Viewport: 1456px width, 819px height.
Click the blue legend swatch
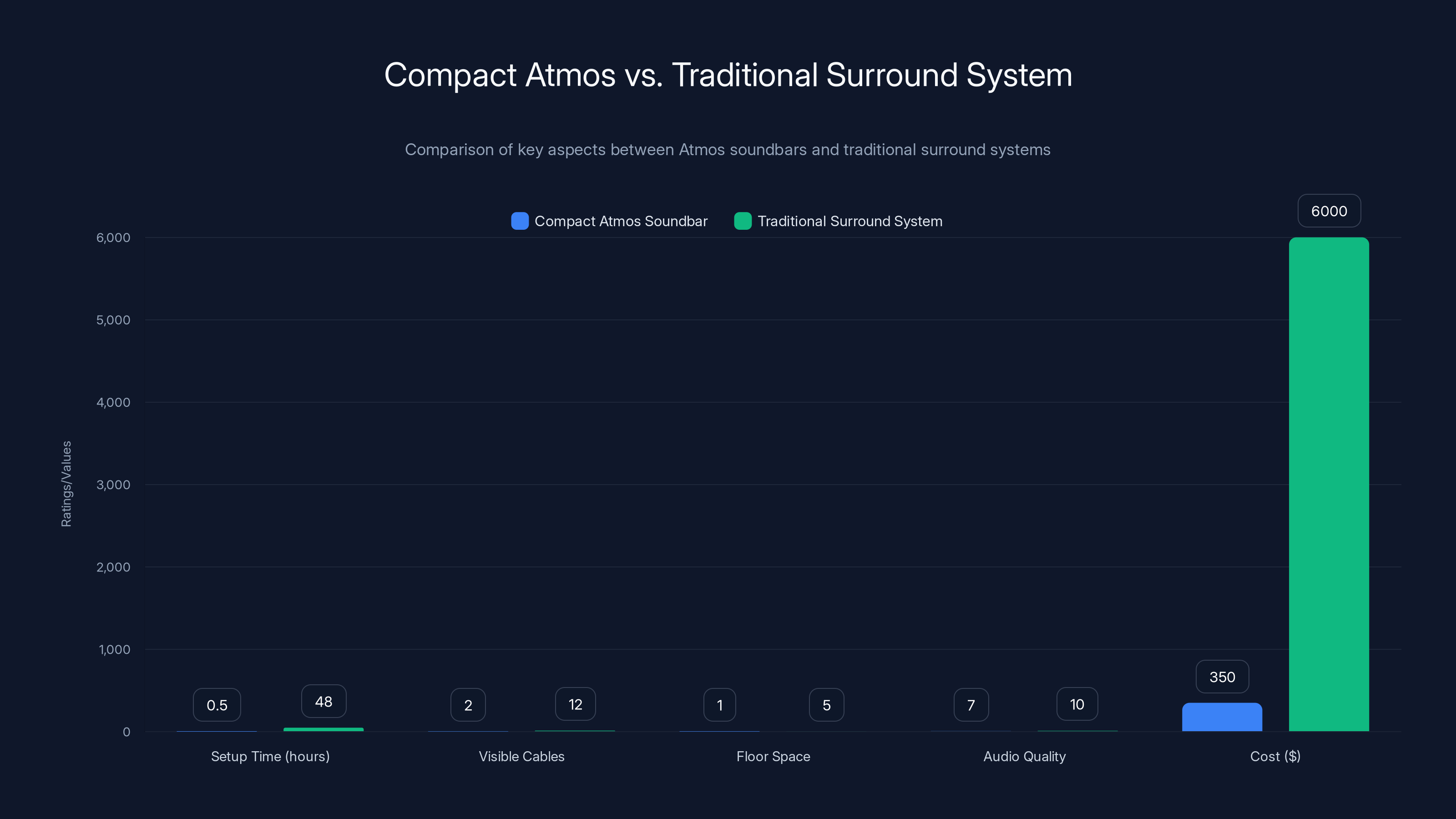pyautogui.click(x=520, y=221)
